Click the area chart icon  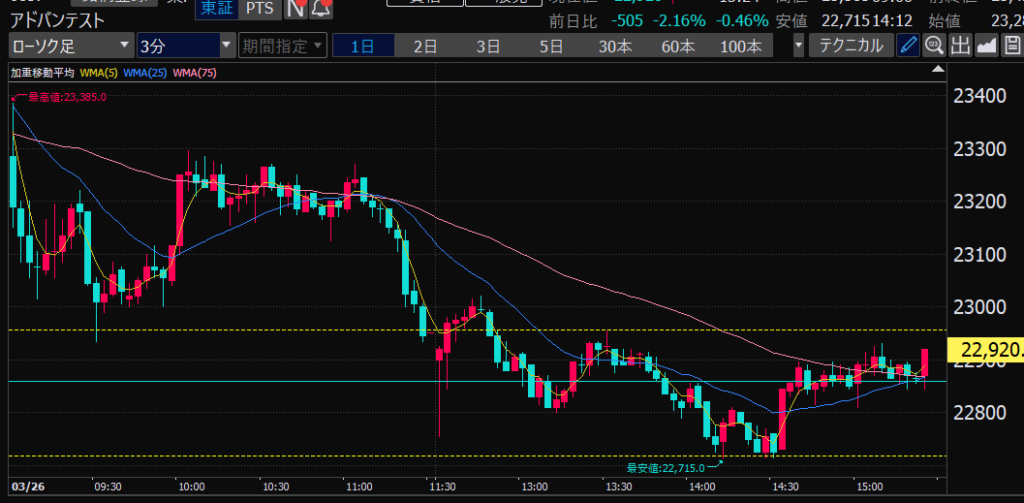coord(986,45)
